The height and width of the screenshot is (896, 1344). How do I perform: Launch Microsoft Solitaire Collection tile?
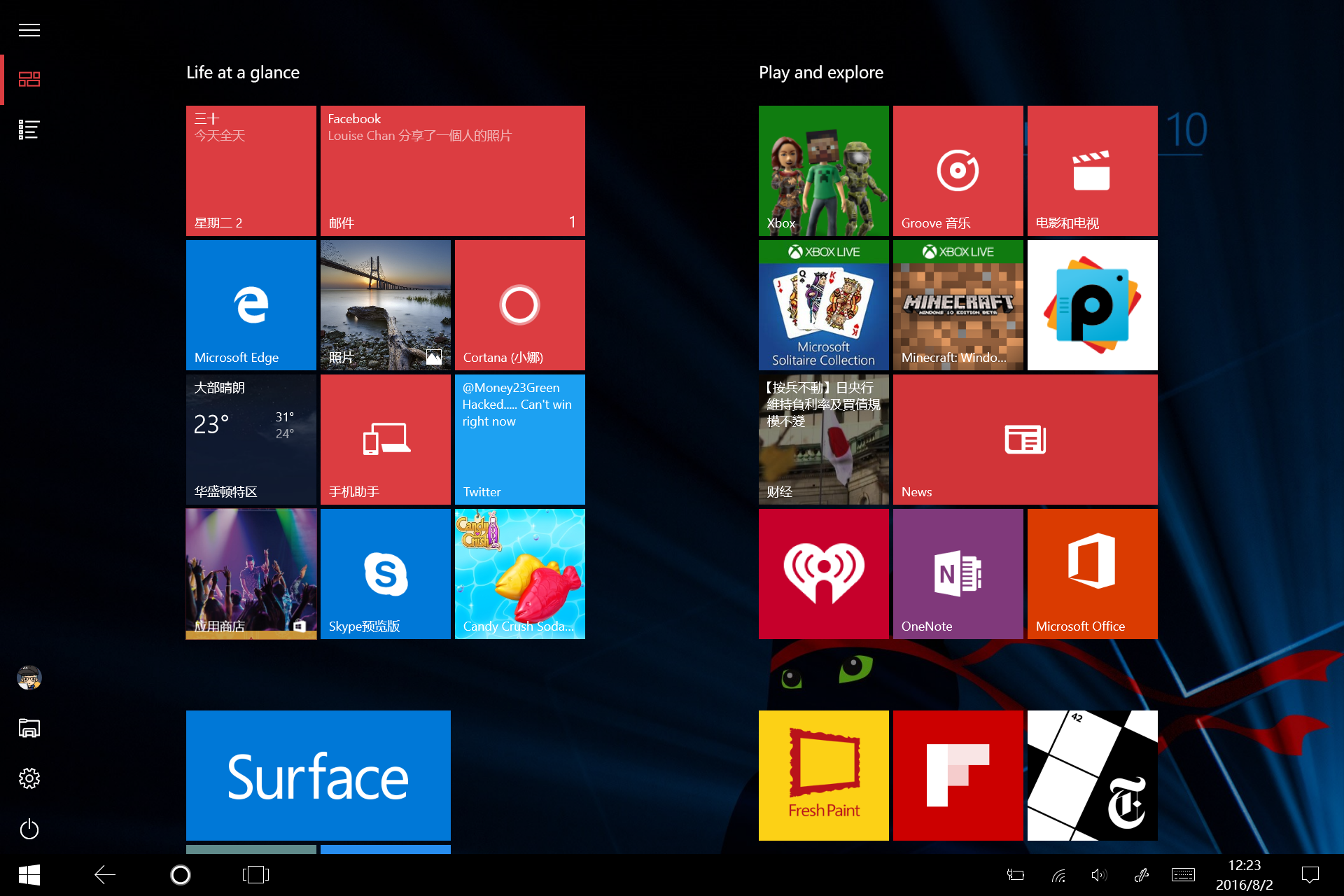[823, 305]
